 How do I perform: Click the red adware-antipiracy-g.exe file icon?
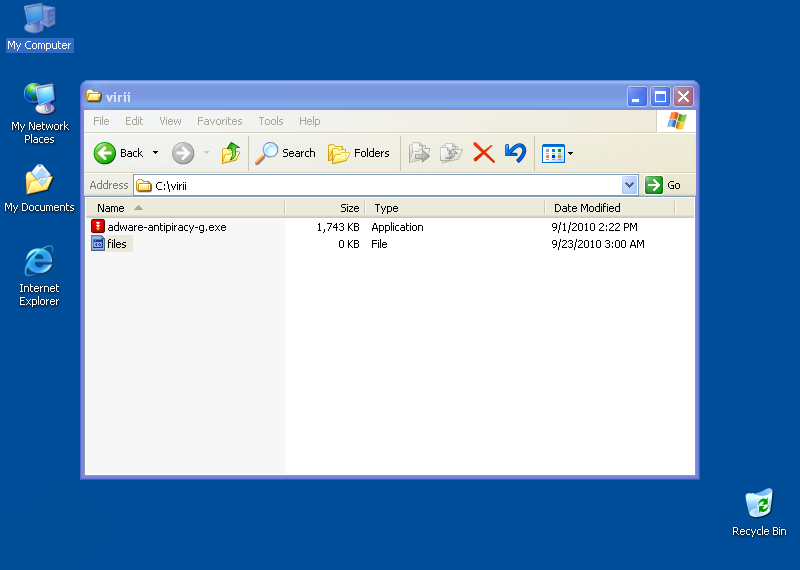click(98, 227)
